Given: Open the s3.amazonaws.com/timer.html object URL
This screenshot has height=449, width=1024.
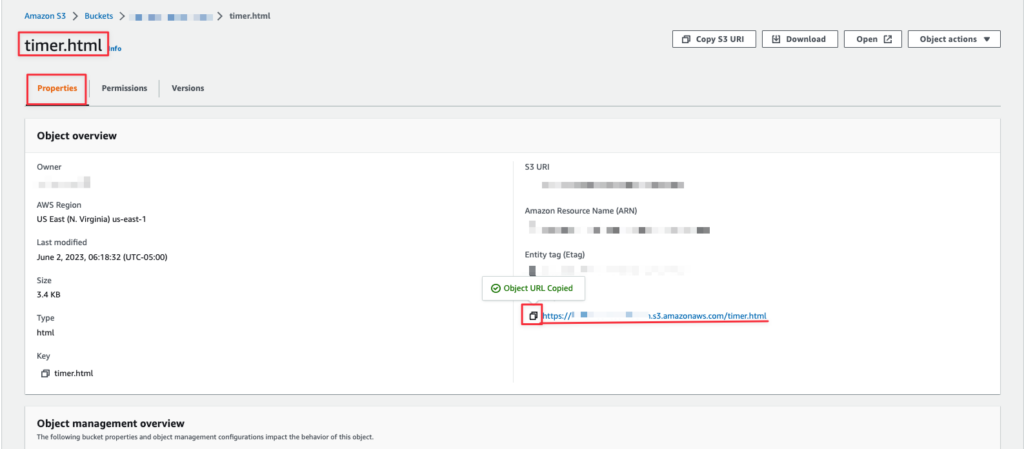Looking at the screenshot, I should click(654, 316).
